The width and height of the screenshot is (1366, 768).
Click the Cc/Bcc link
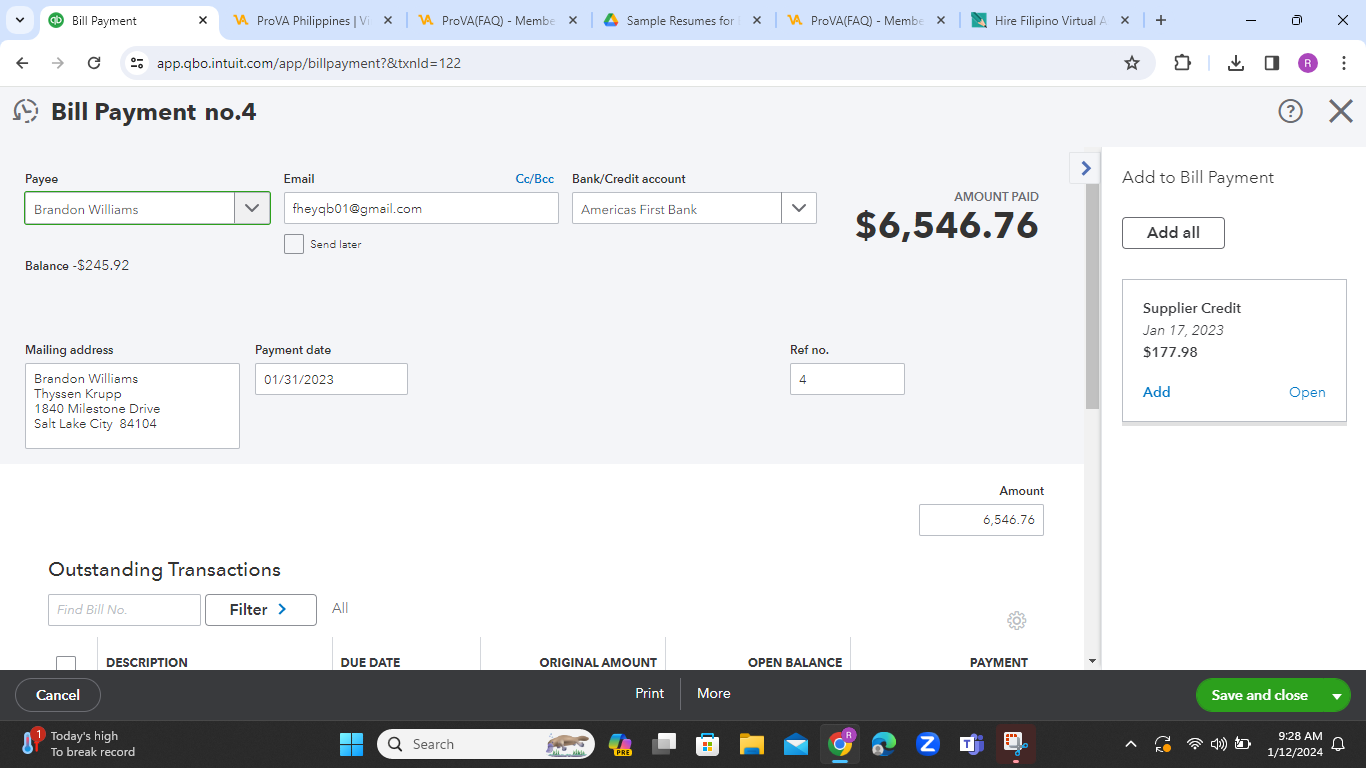coord(535,179)
